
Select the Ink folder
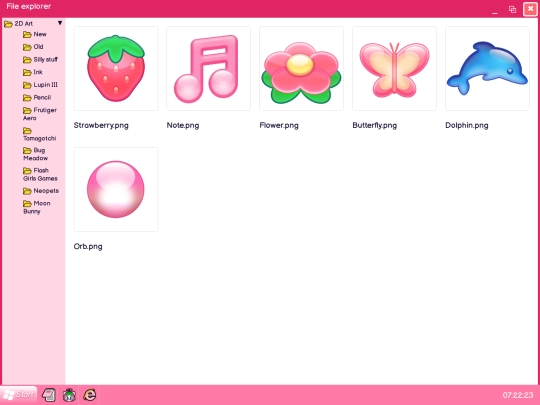click(x=33, y=72)
